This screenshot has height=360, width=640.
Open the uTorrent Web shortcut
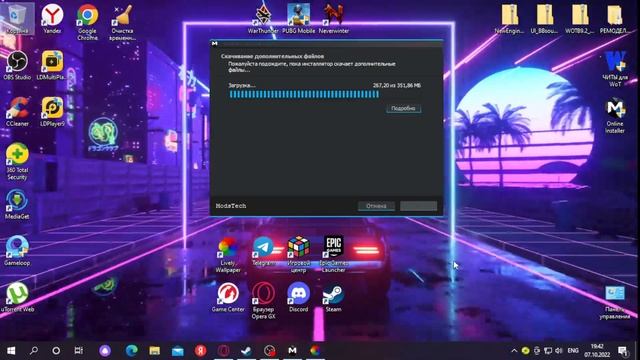coord(17,297)
